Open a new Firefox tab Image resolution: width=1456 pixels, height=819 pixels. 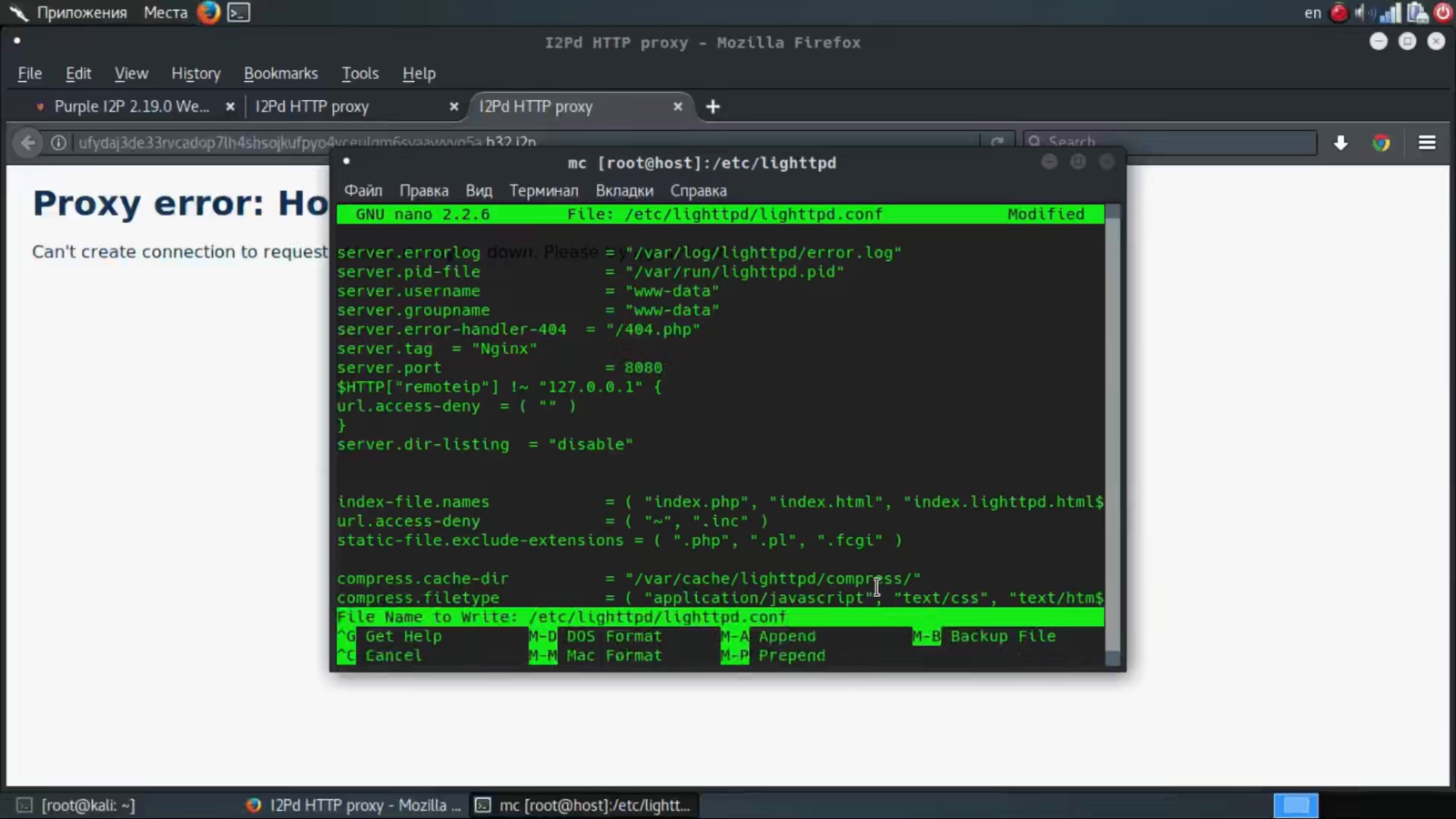click(713, 106)
